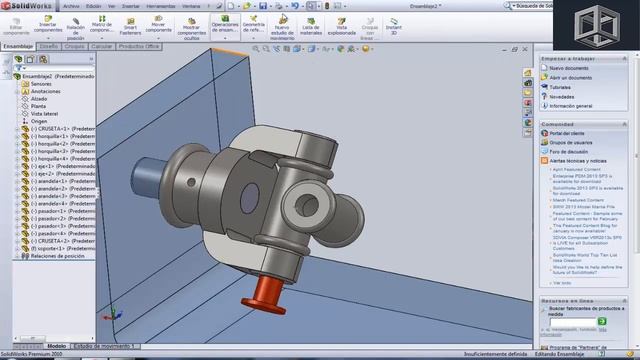Click the Abrir un documento link
Viewport: 640px width, 360px height.
point(571,78)
